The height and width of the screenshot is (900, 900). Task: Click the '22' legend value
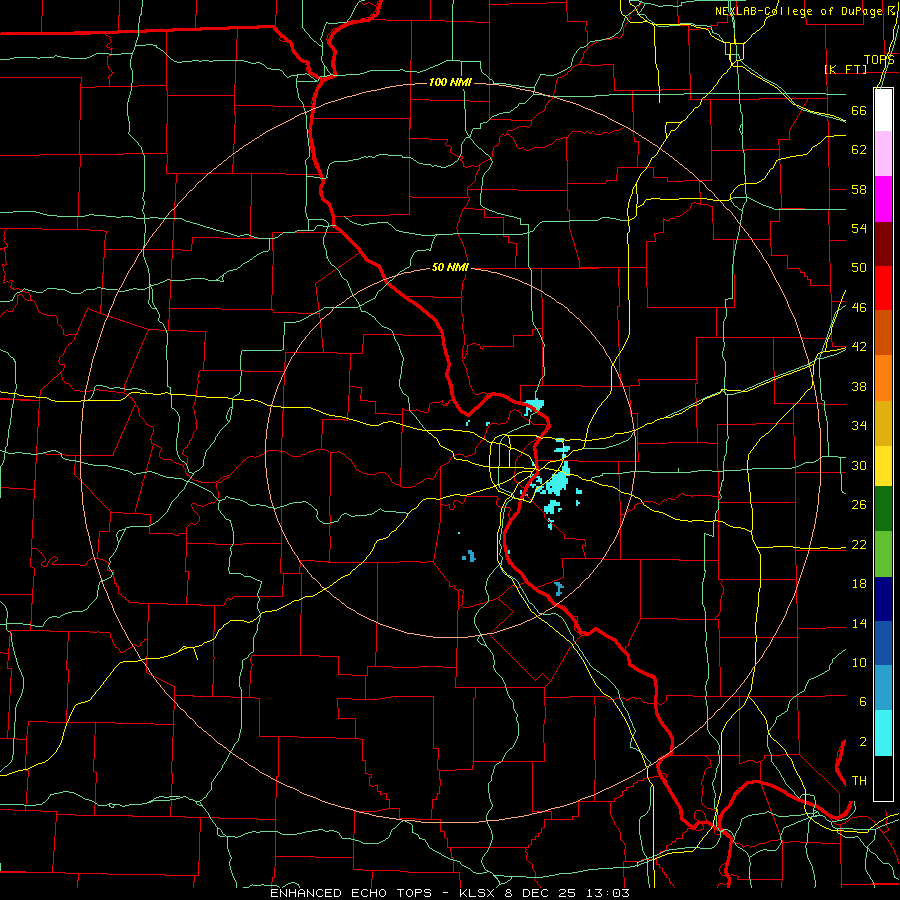tap(859, 544)
